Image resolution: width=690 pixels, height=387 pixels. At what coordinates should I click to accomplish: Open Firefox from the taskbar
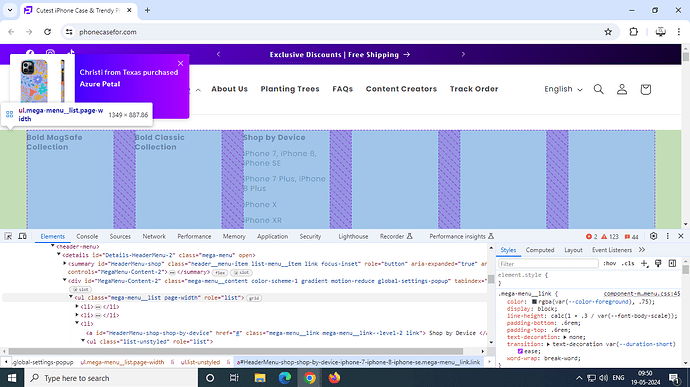[x=334, y=378]
